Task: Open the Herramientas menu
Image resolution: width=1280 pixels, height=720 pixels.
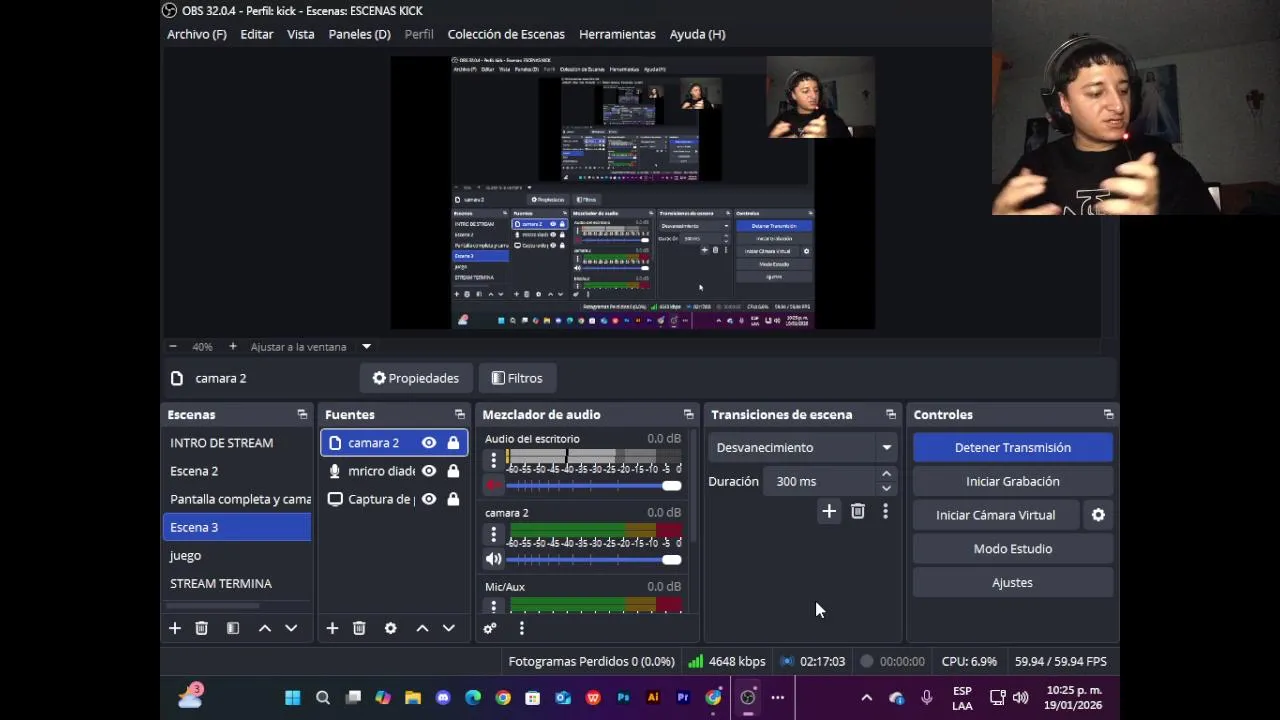Action: coord(617,34)
